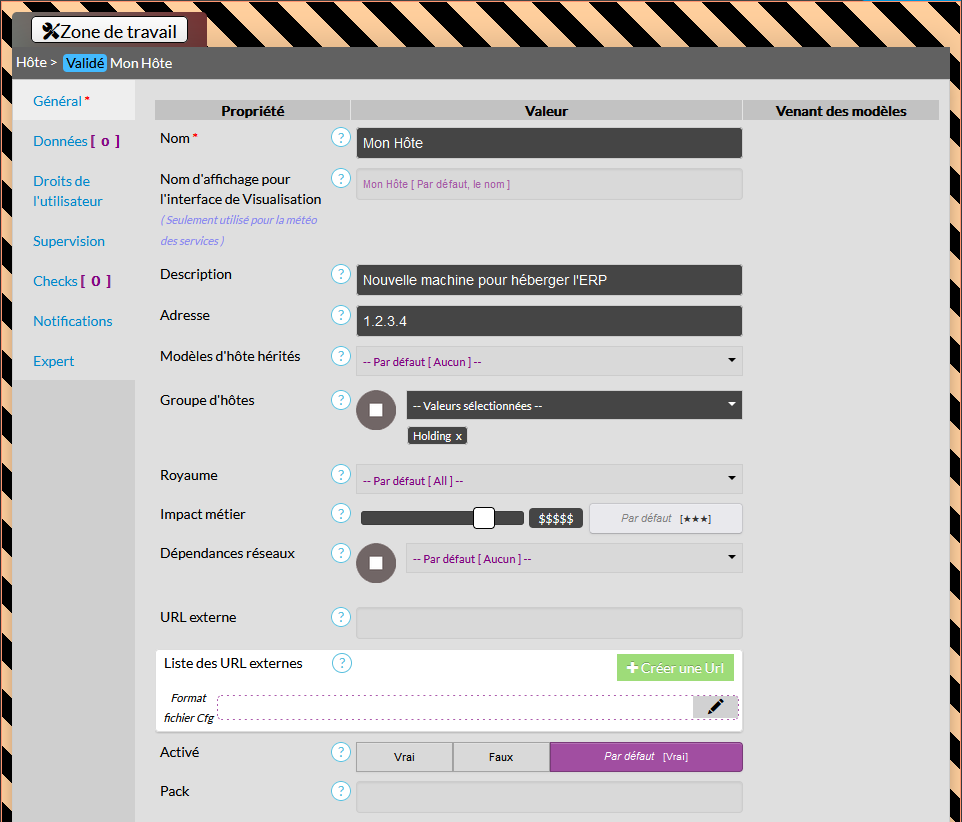Viewport: 962px width, 822px height.
Task: Click the help icon beside Pack
Action: (341, 792)
